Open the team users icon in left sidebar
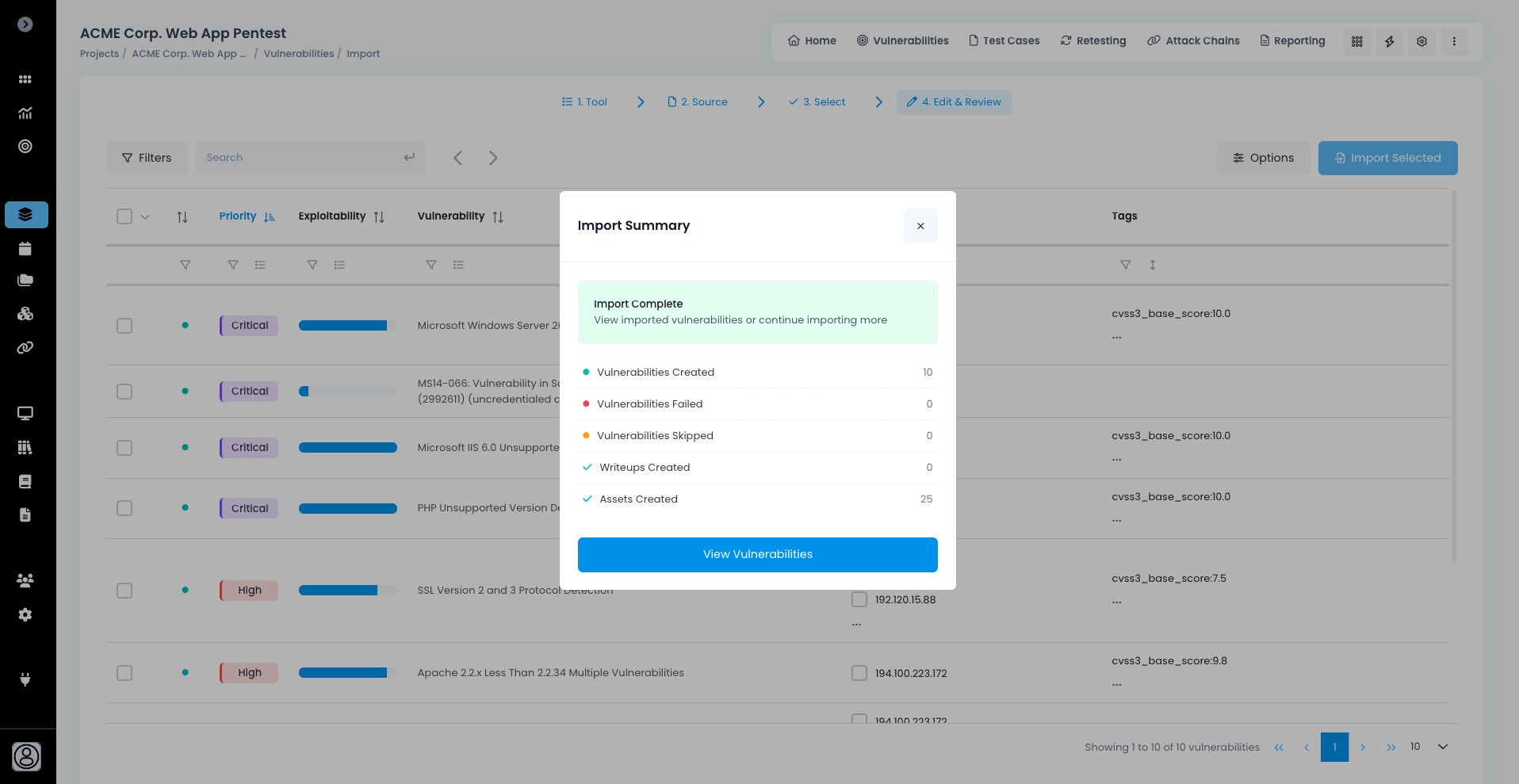1519x784 pixels. coord(25,580)
